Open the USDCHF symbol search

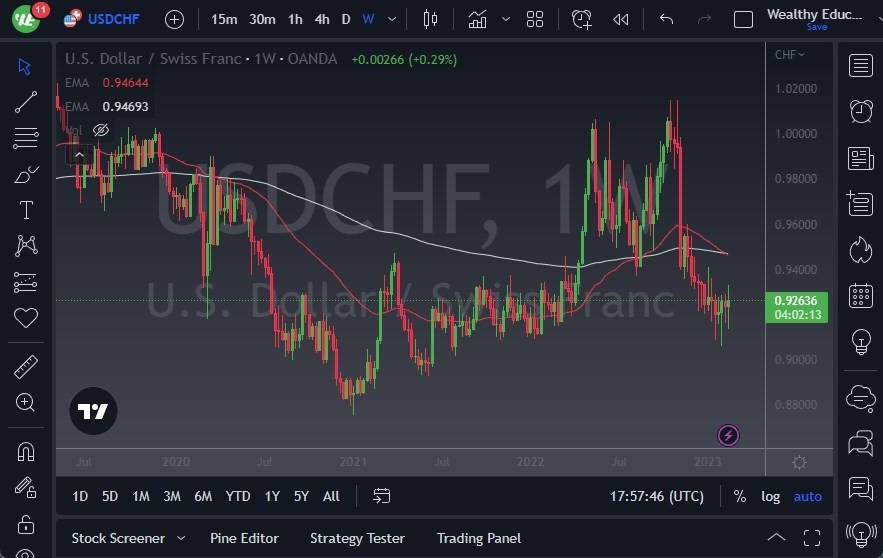click(x=102, y=19)
